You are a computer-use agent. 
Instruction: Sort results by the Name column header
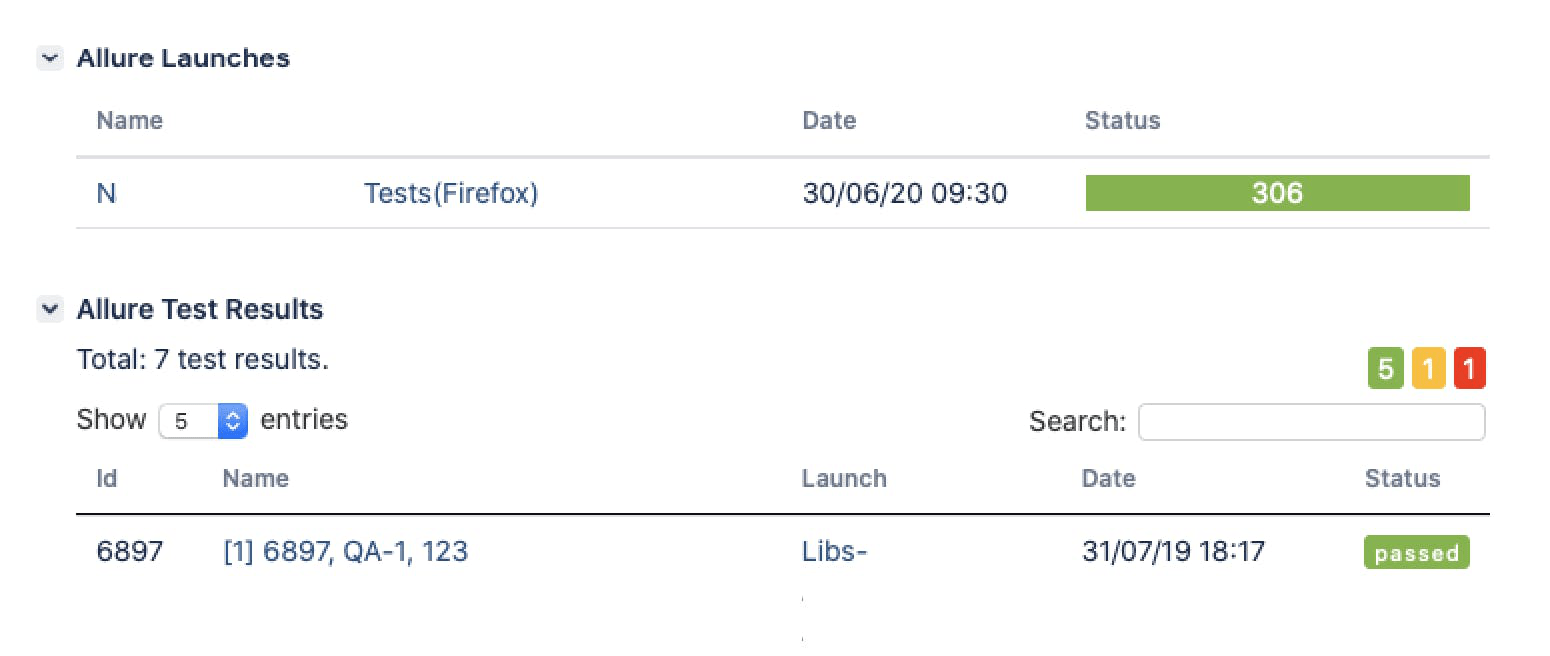coord(255,478)
